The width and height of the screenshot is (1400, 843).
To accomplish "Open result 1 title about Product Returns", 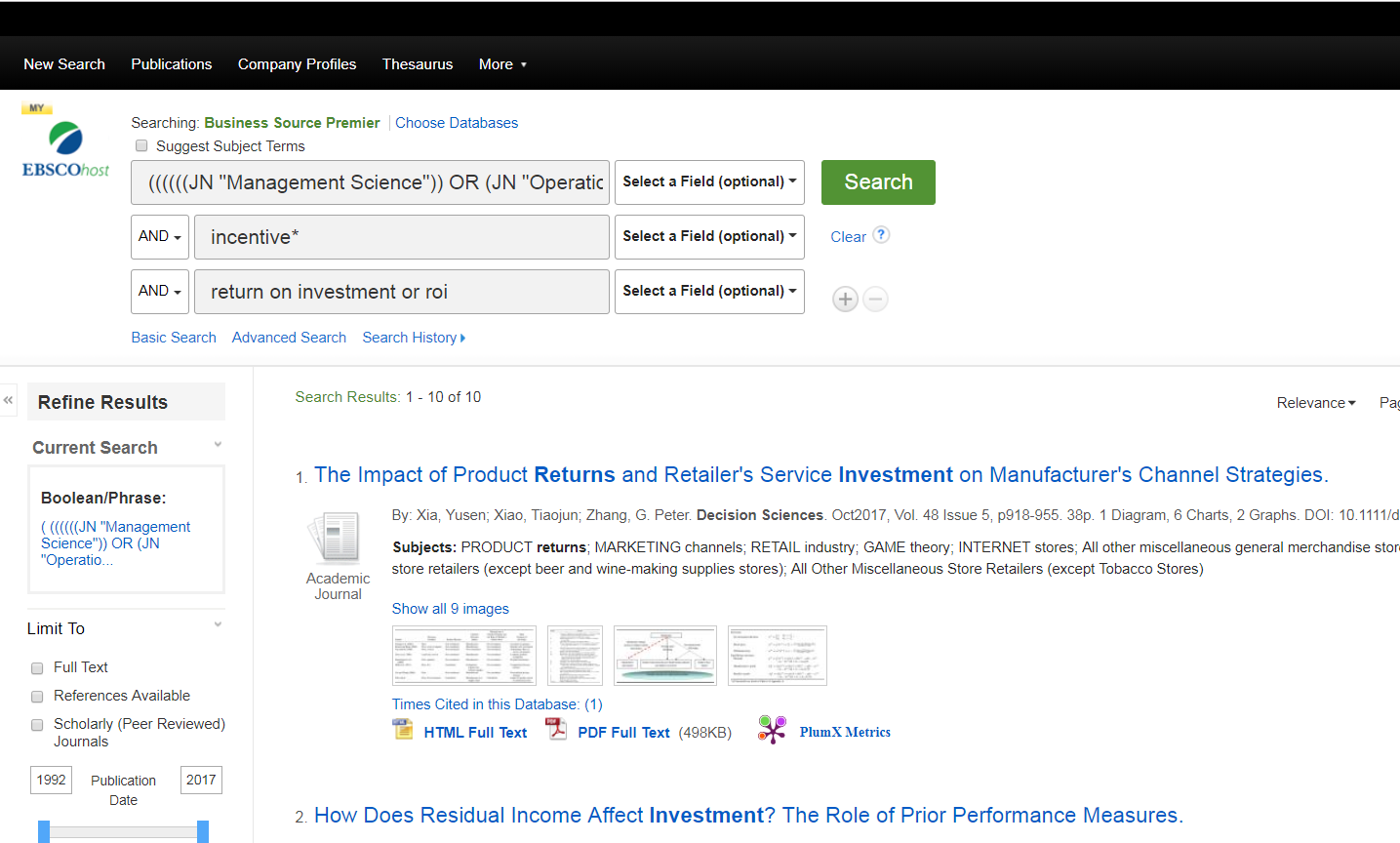I will (x=821, y=475).
